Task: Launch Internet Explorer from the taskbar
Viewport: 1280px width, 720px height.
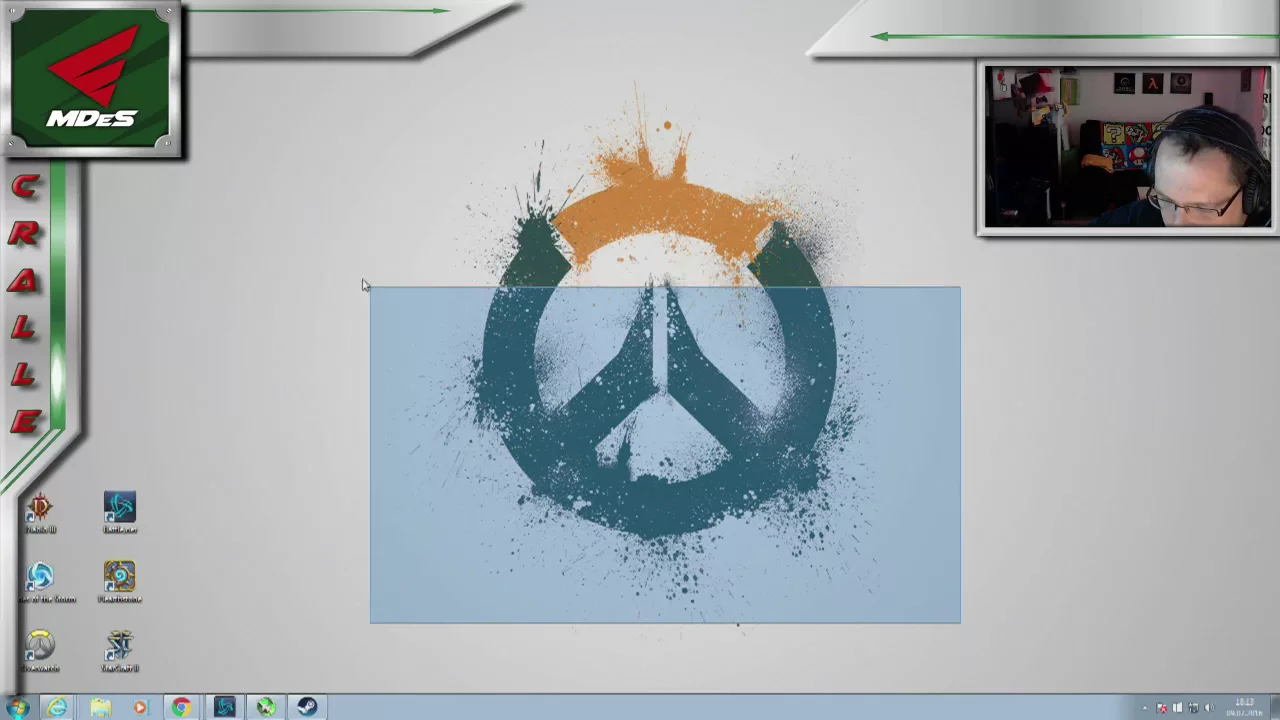Action: pos(57,708)
